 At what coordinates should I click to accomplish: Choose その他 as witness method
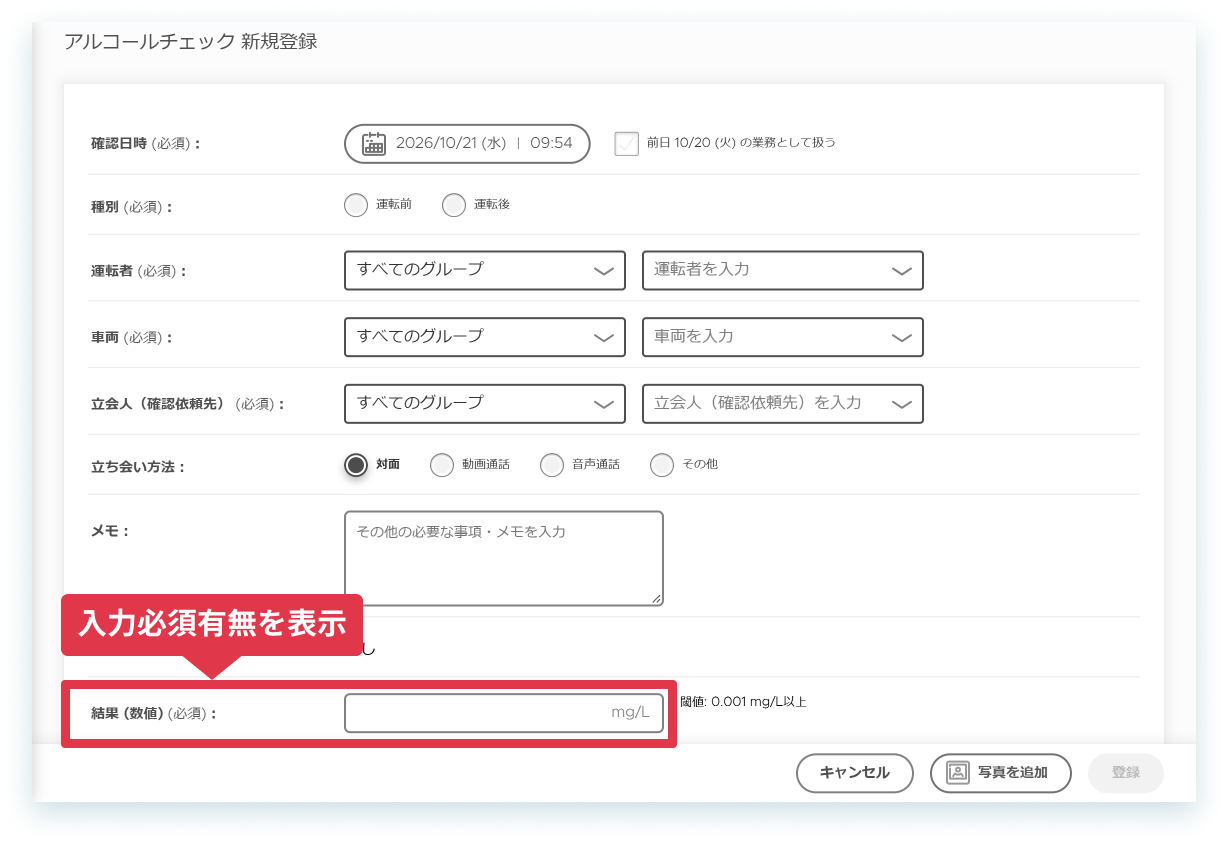tap(662, 465)
